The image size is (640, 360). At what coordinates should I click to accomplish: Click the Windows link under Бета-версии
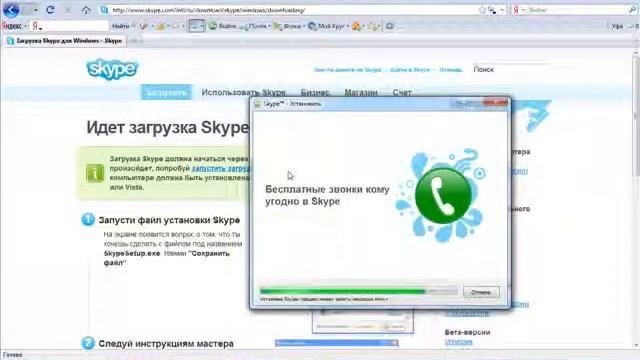click(x=458, y=342)
